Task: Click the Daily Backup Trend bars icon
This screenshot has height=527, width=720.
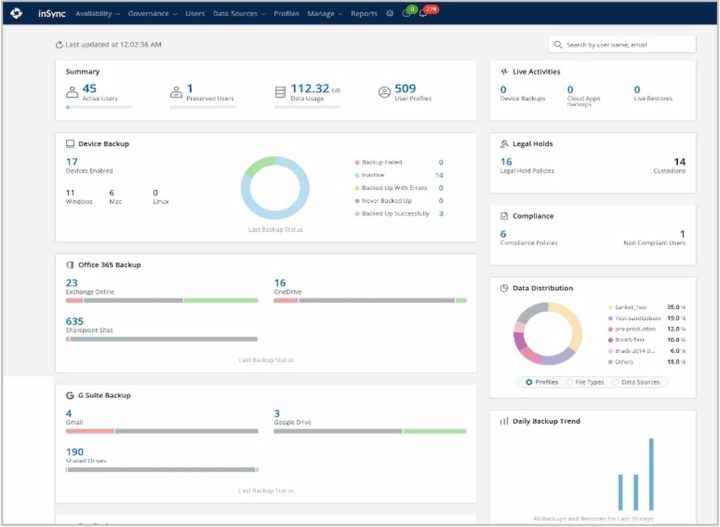Action: [x=504, y=421]
